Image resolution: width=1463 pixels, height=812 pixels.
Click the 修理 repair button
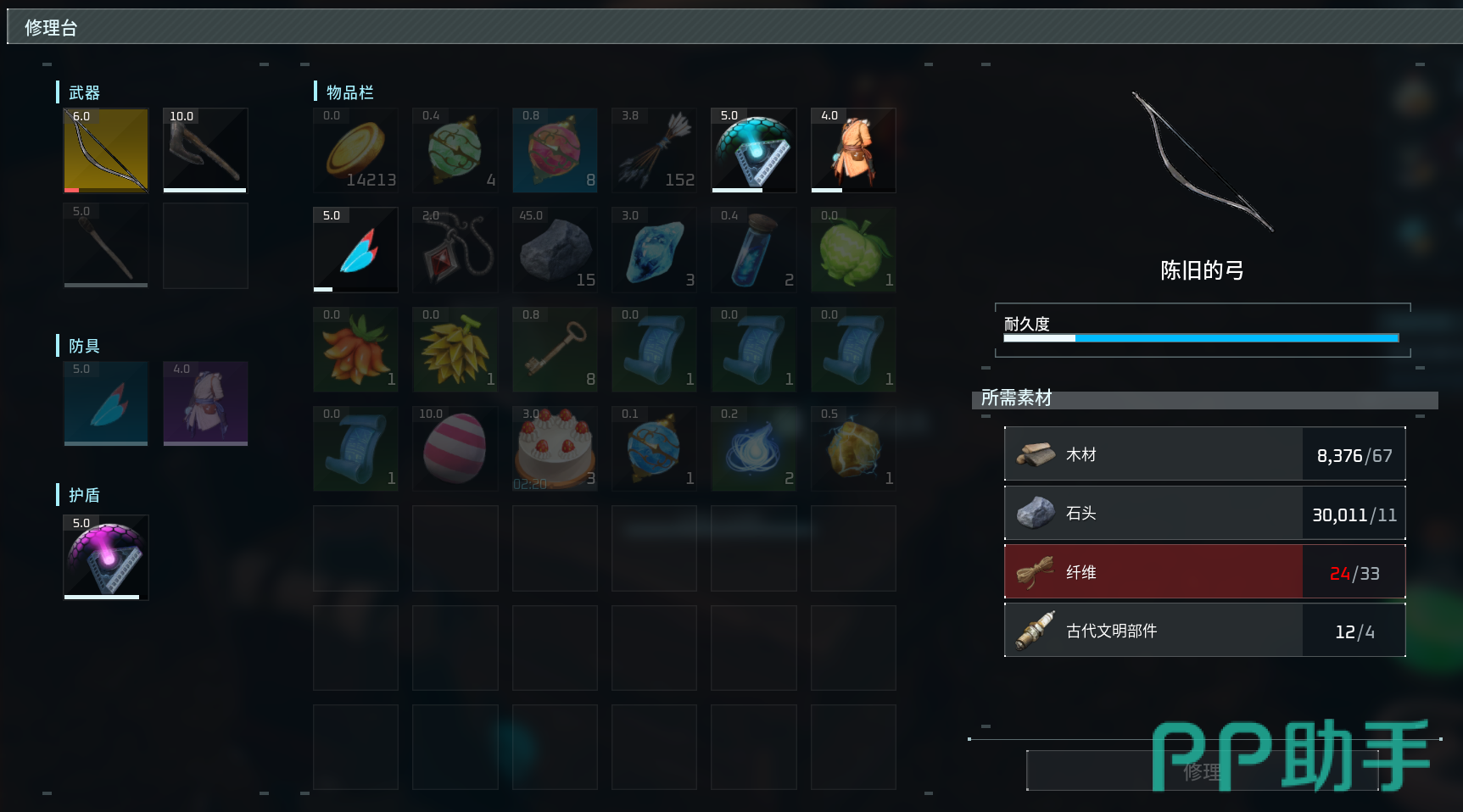click(1202, 770)
